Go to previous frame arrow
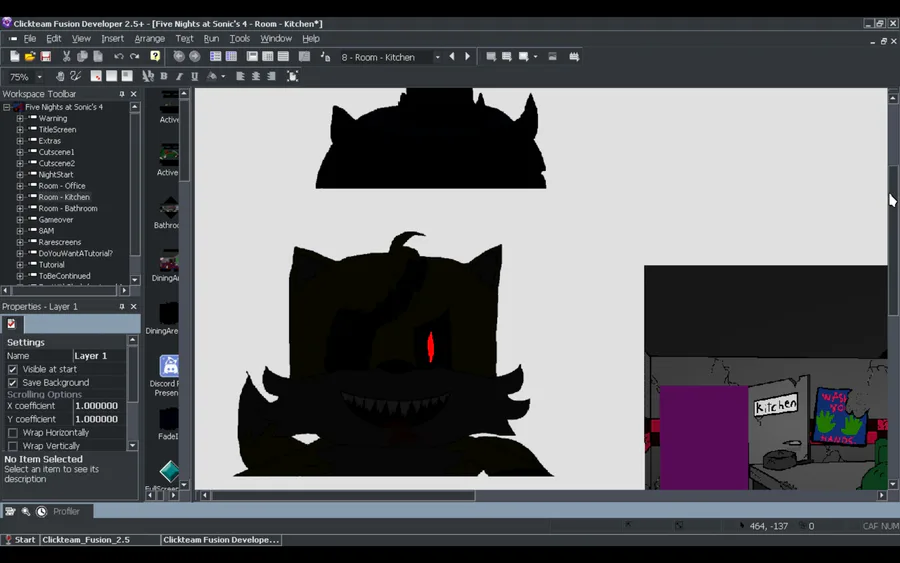Viewport: 900px width, 563px height. 452,56
